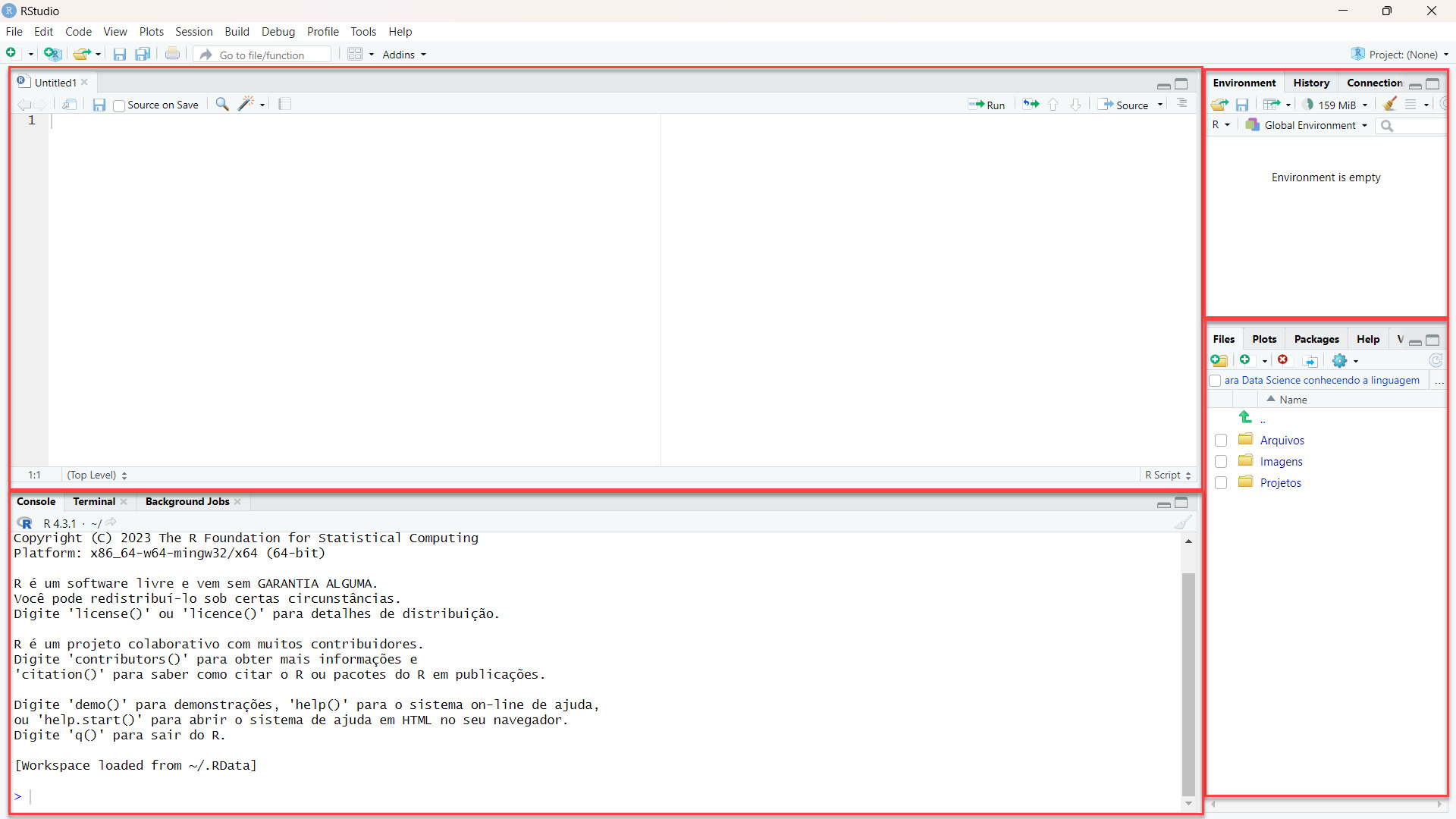Open the R Script file type selector
This screenshot has height=819, width=1456.
pos(1168,475)
